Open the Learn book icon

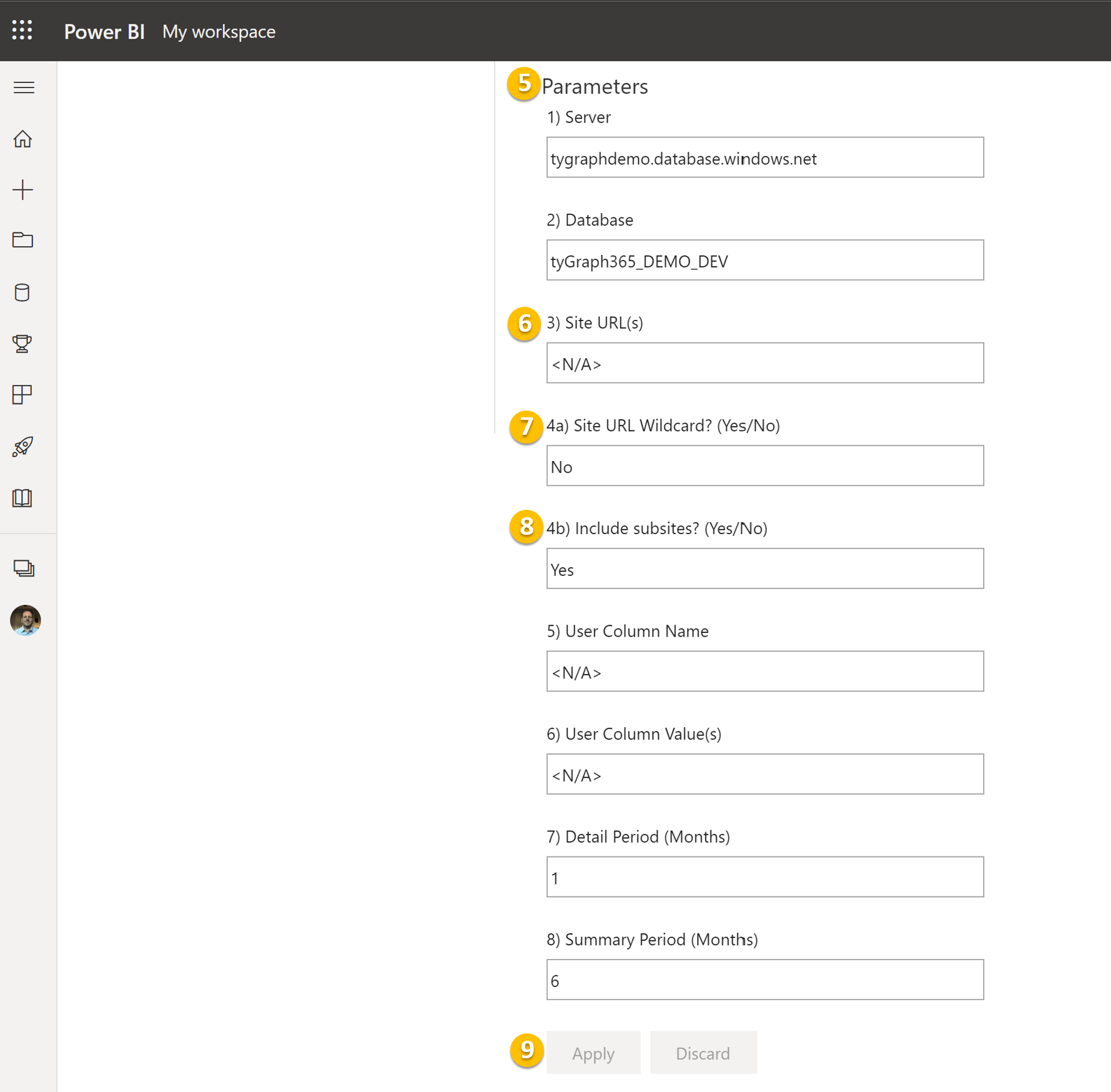(x=22, y=498)
